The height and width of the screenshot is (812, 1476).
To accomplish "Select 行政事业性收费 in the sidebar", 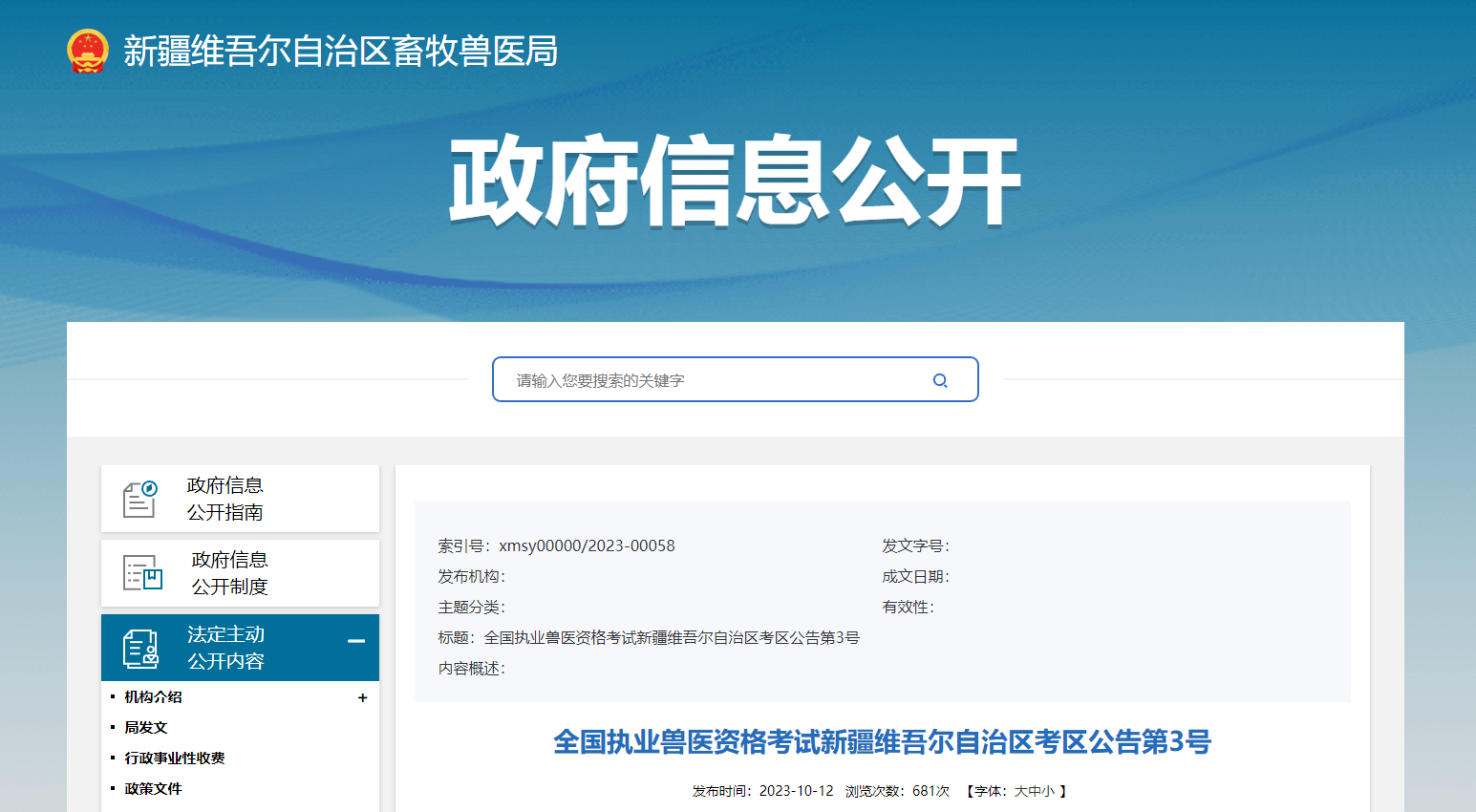I will click(175, 759).
